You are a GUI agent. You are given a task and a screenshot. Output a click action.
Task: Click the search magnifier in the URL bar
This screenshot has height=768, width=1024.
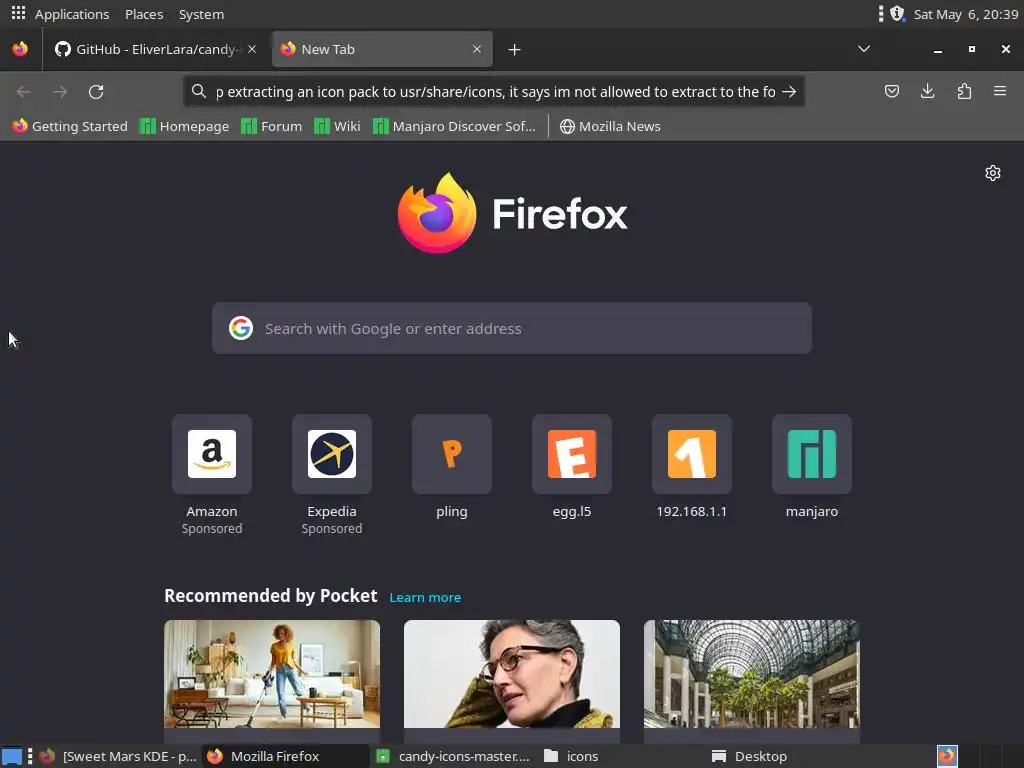click(199, 91)
